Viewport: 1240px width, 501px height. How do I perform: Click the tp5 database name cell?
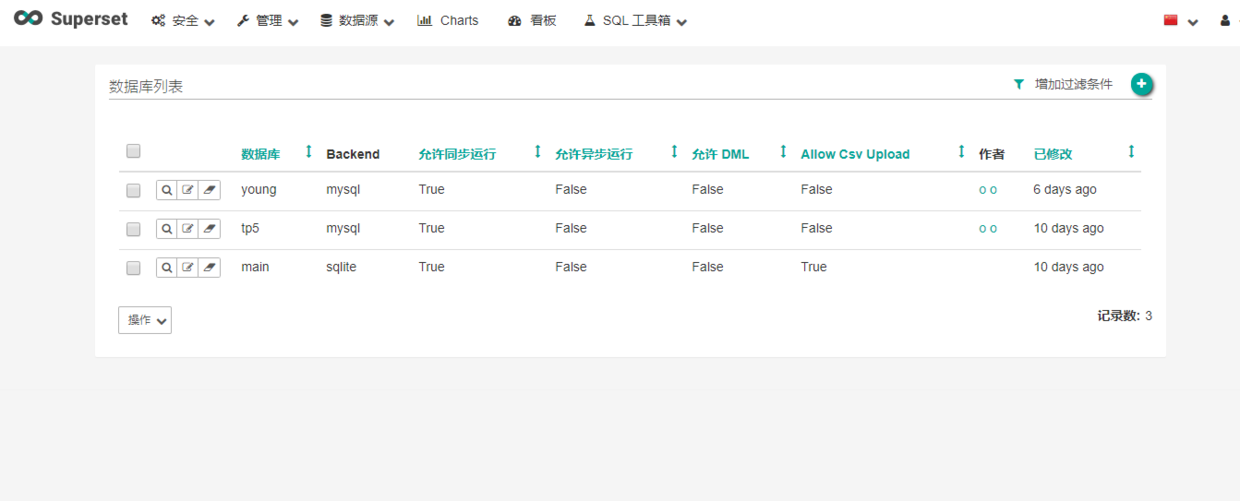pyautogui.click(x=250, y=228)
